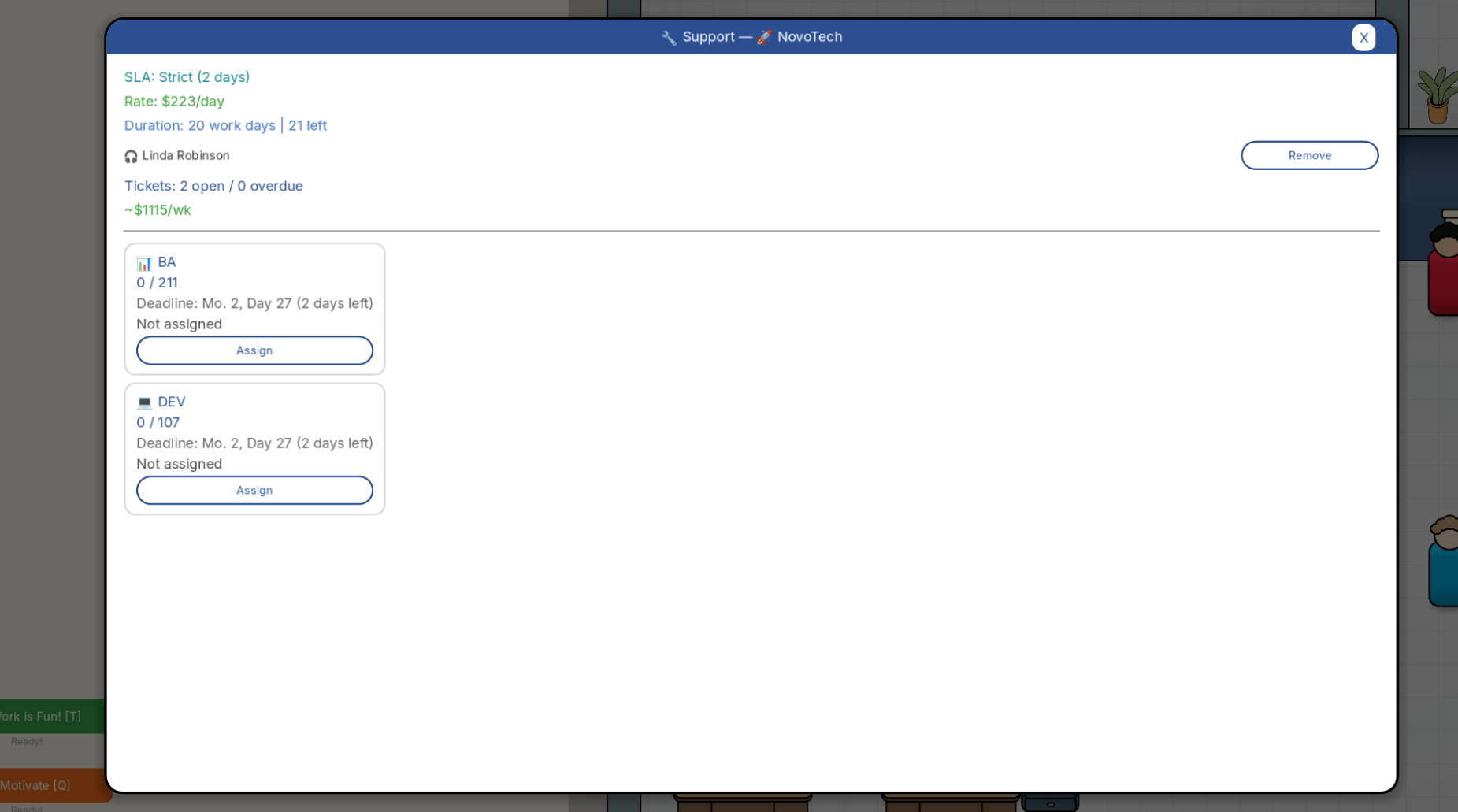Click the BA bar chart icon

[x=144, y=263]
